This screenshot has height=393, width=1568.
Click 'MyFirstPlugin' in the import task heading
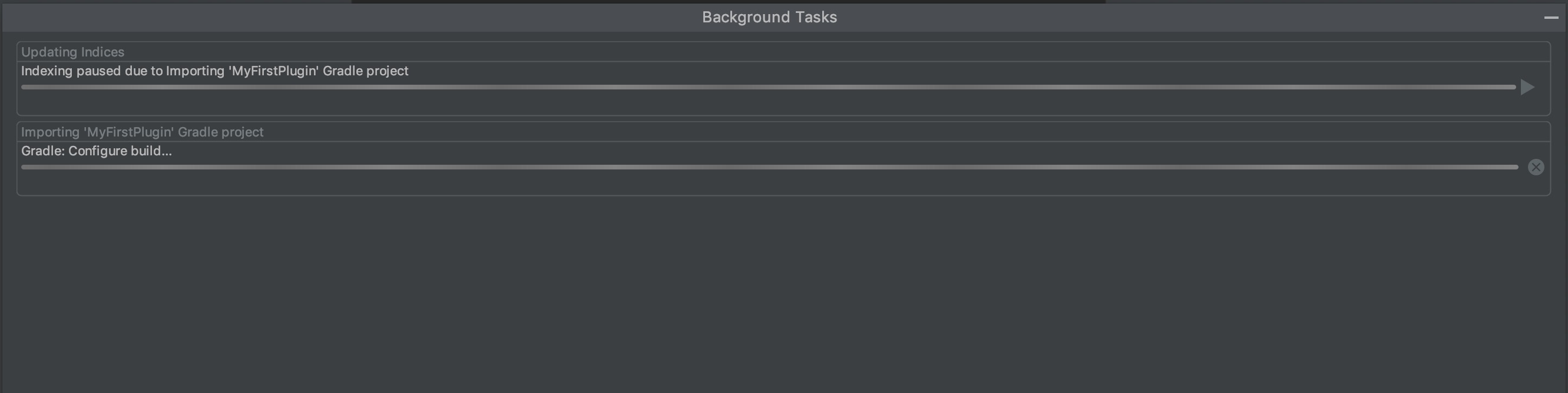[129, 132]
